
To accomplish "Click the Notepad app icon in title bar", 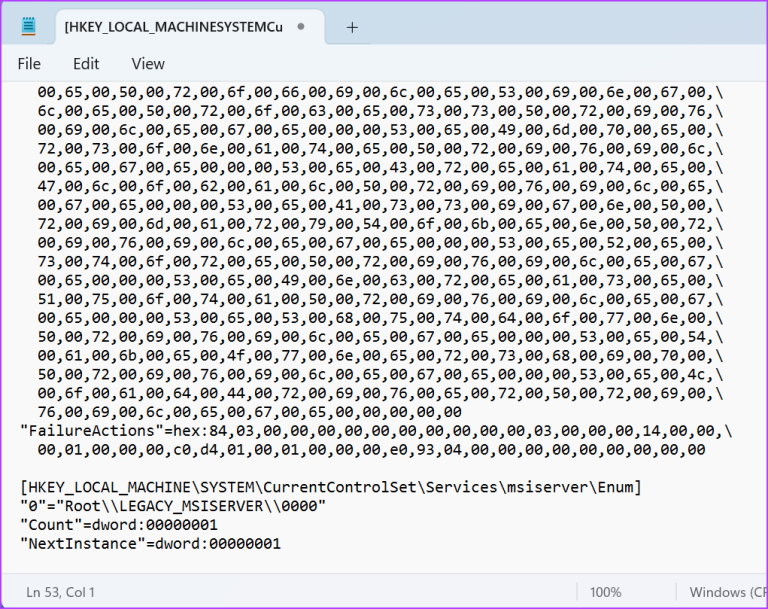I will click(27, 26).
